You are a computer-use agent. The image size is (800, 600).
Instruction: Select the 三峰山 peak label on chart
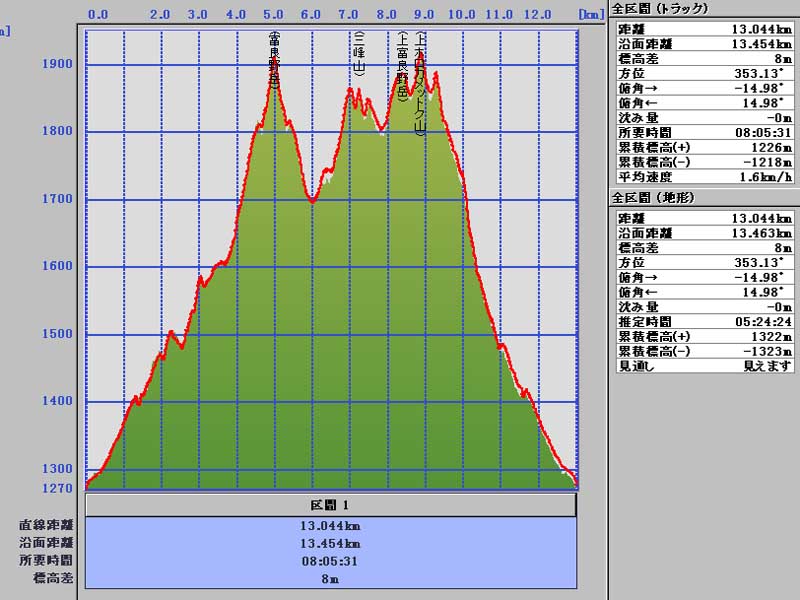358,53
